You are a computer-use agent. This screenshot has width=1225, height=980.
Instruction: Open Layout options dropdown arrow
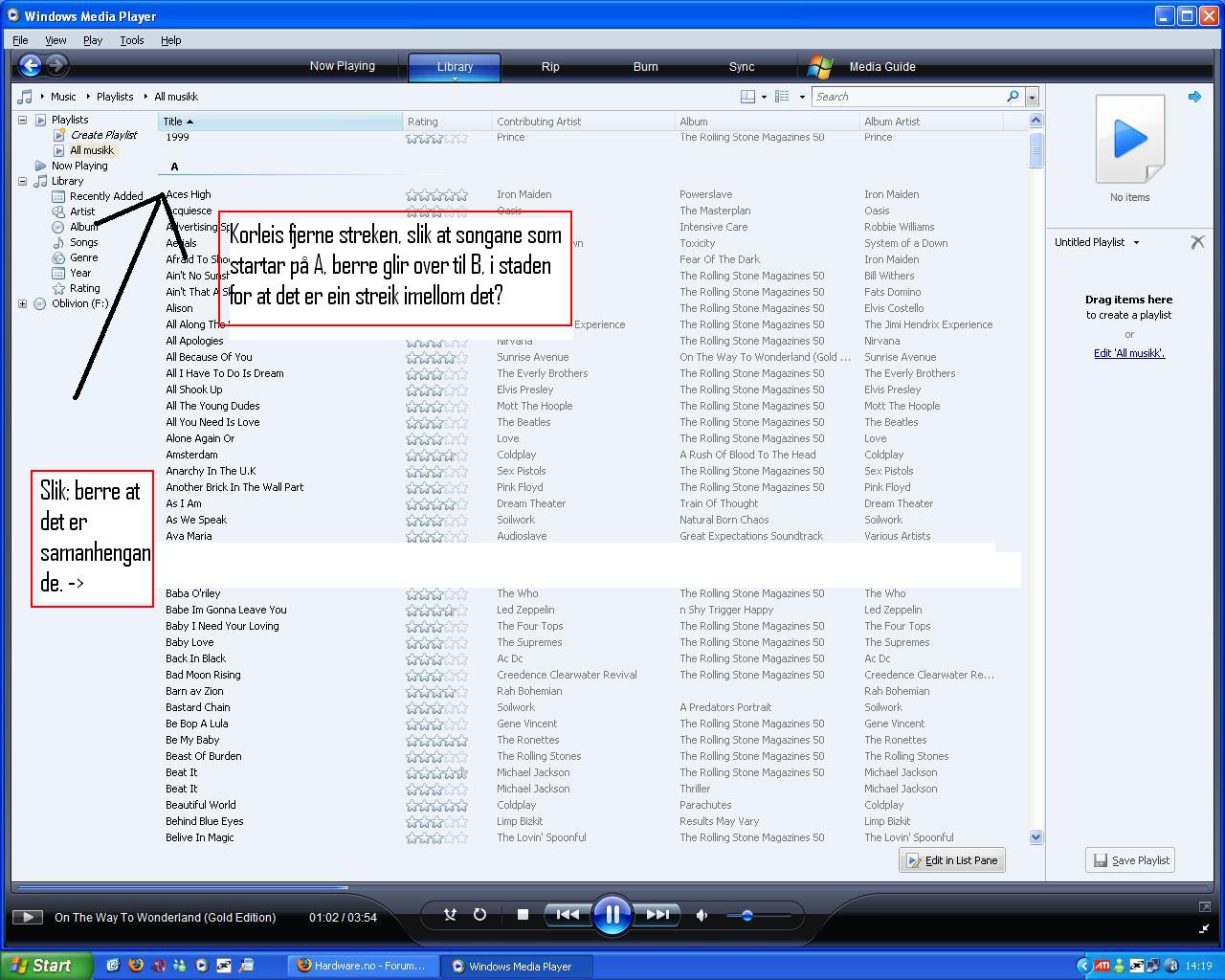point(764,97)
